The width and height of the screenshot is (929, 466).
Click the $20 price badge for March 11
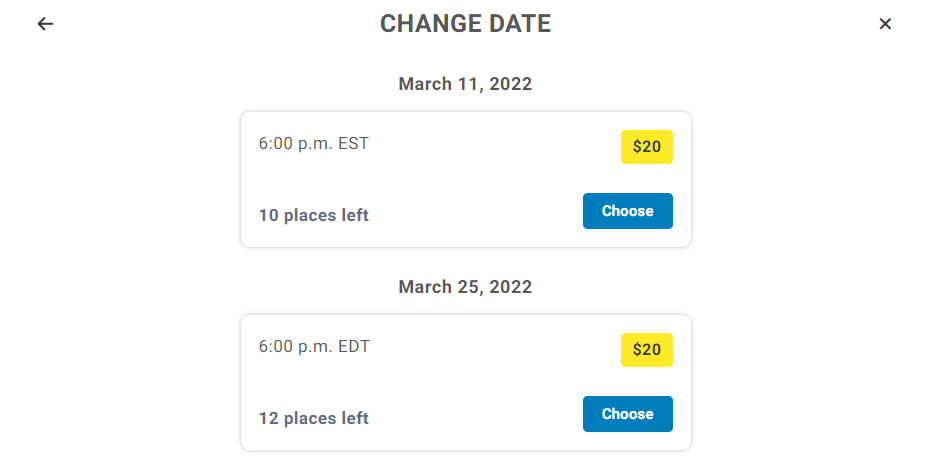[646, 147]
